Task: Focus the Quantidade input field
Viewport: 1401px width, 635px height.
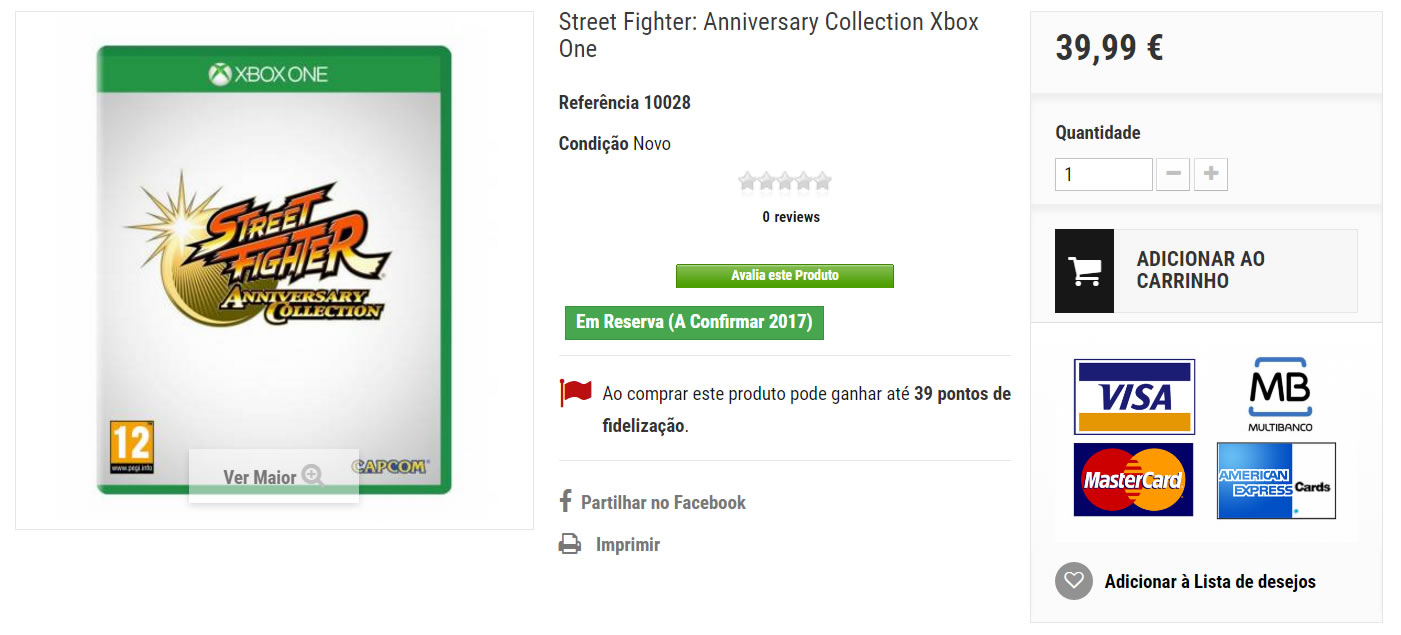Action: tap(1103, 174)
